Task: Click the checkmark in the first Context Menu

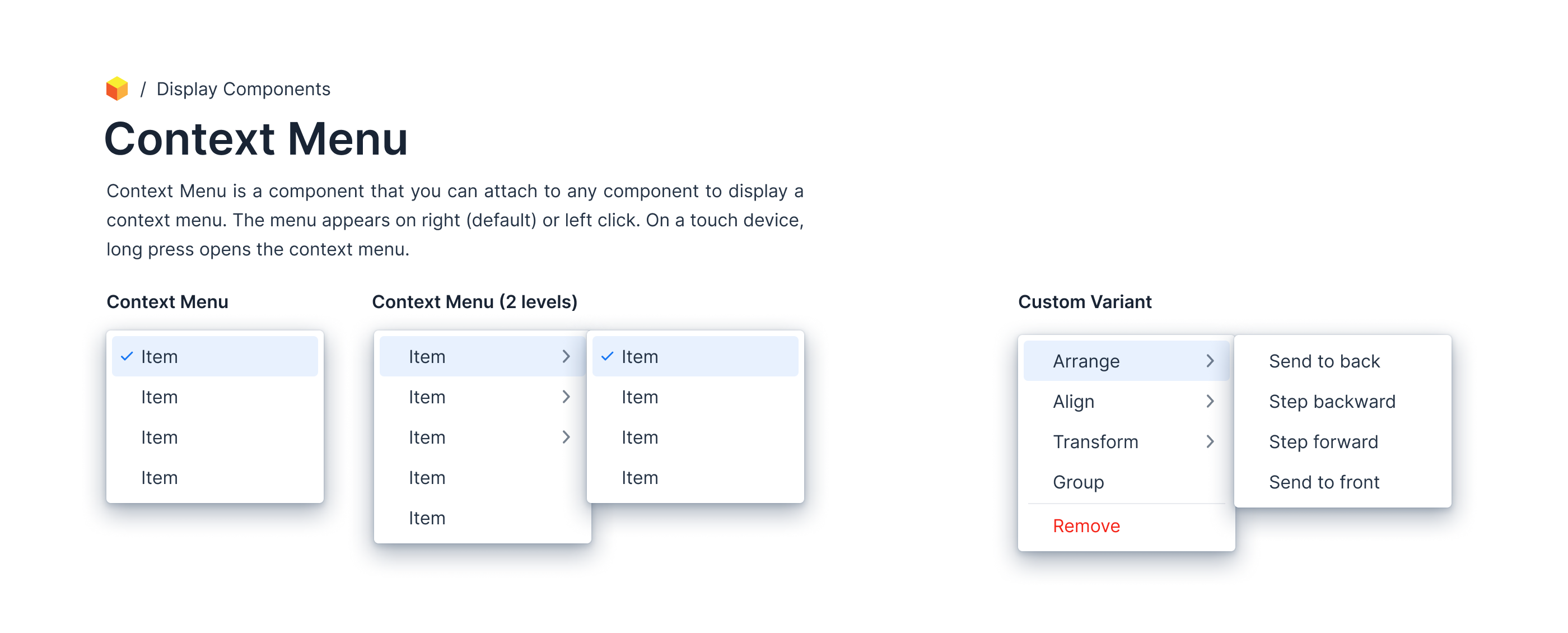Action: coord(127,356)
